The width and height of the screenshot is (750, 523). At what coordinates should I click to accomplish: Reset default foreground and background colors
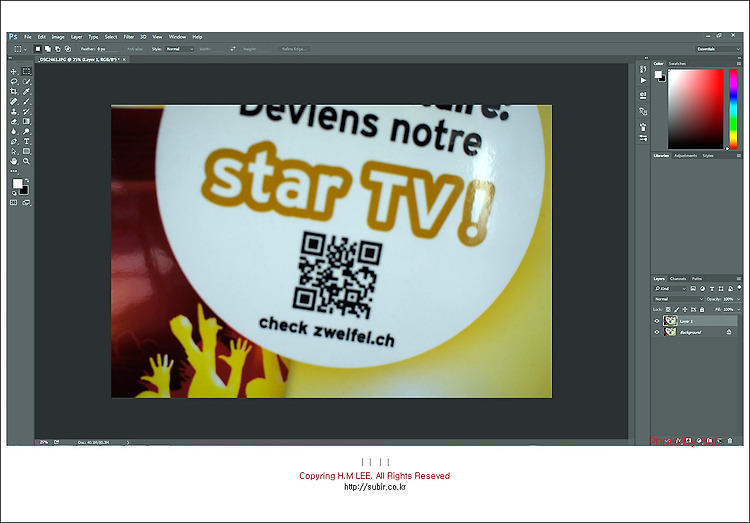point(13,193)
